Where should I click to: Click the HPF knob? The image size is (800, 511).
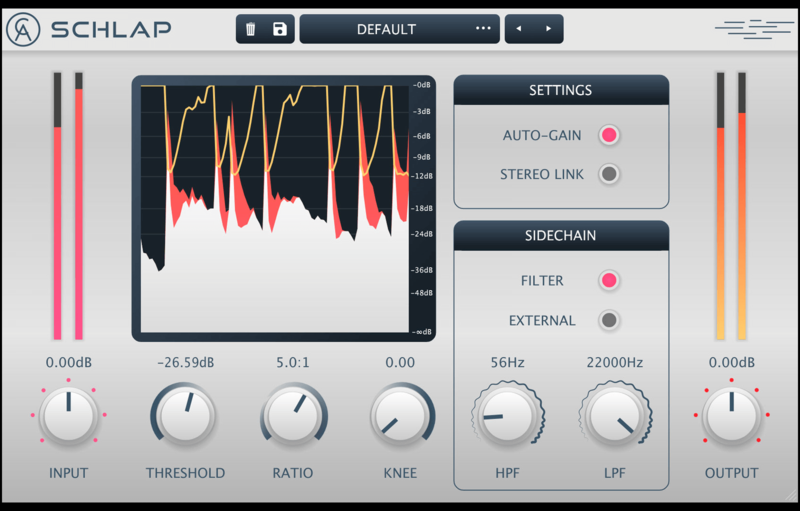(508, 416)
